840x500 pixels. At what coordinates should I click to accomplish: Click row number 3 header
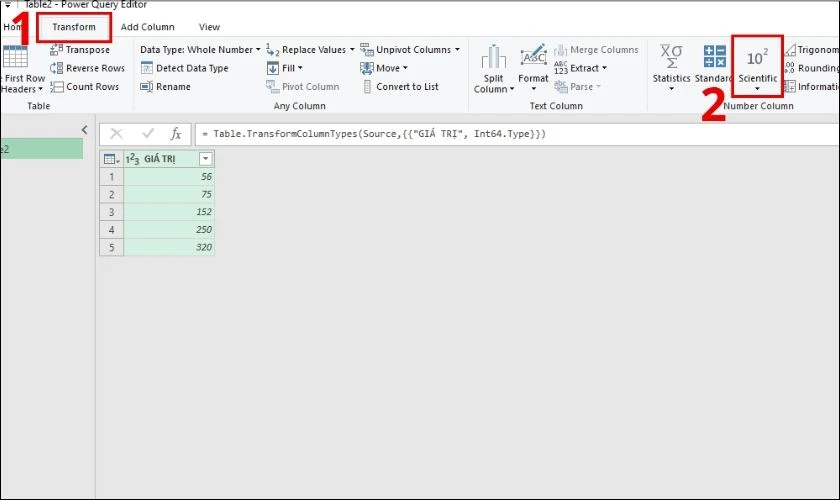pos(111,212)
